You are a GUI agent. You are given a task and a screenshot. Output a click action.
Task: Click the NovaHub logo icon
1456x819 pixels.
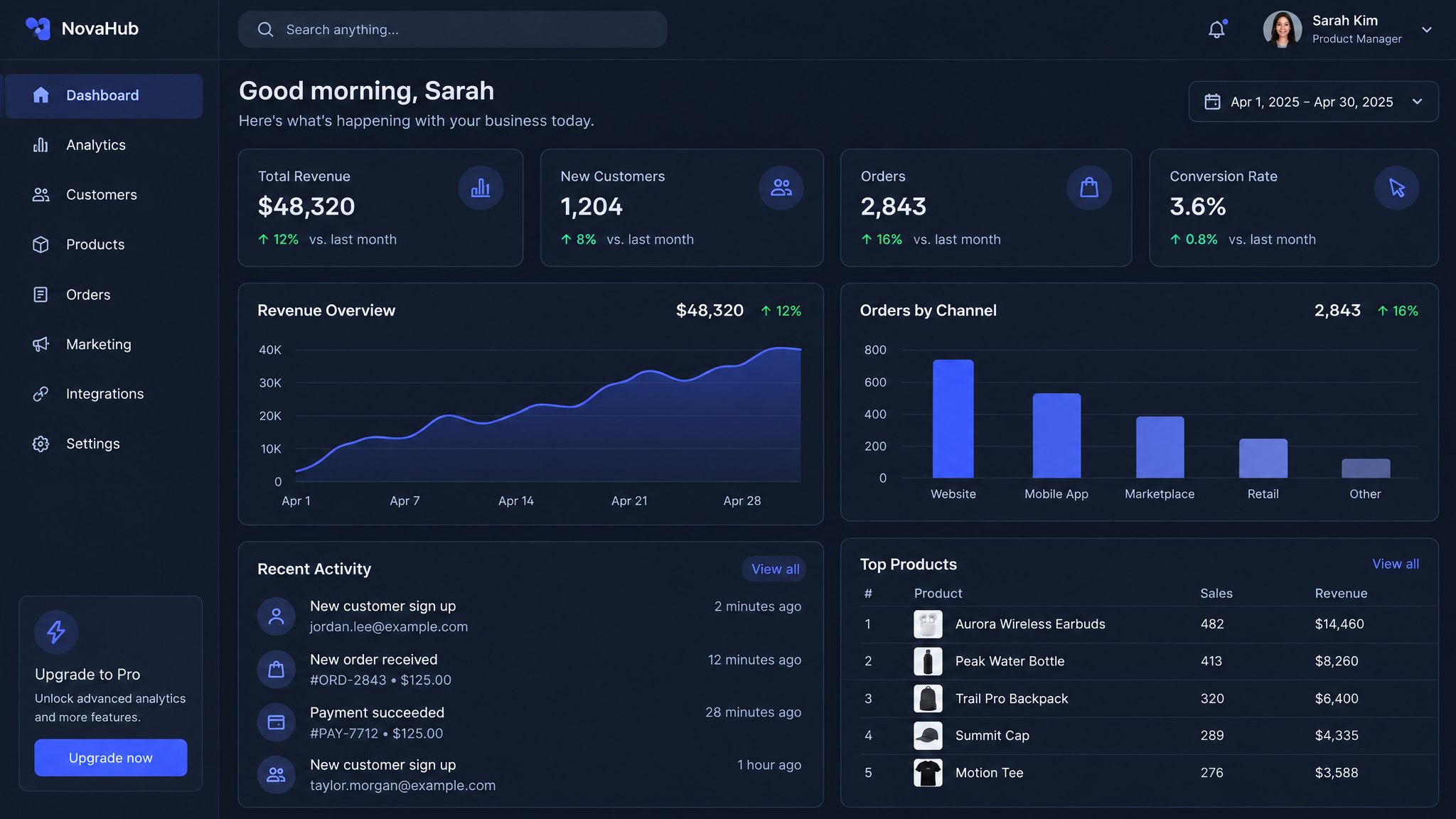(x=38, y=28)
